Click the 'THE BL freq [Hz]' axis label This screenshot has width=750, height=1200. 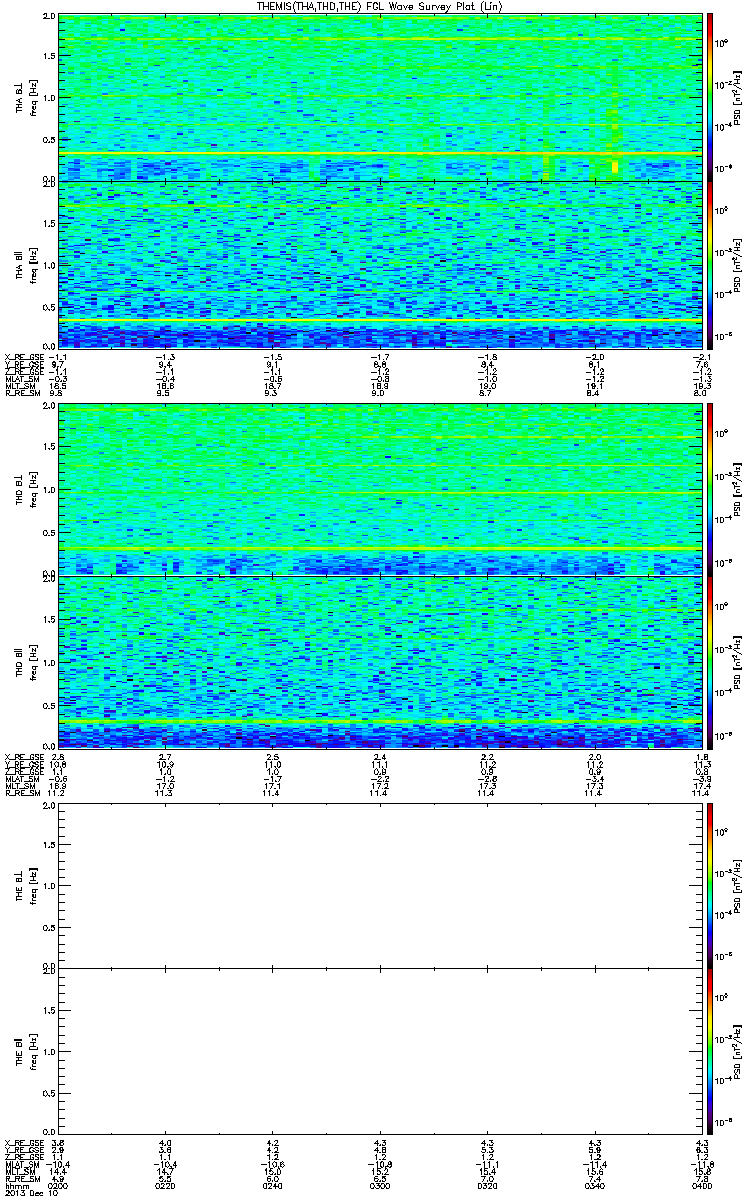point(26,884)
